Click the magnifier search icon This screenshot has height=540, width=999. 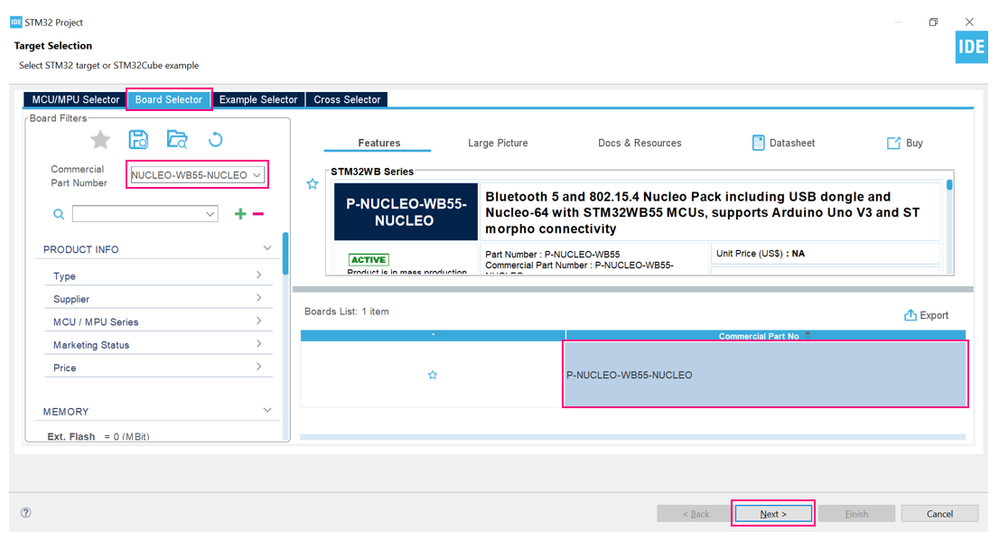click(59, 215)
